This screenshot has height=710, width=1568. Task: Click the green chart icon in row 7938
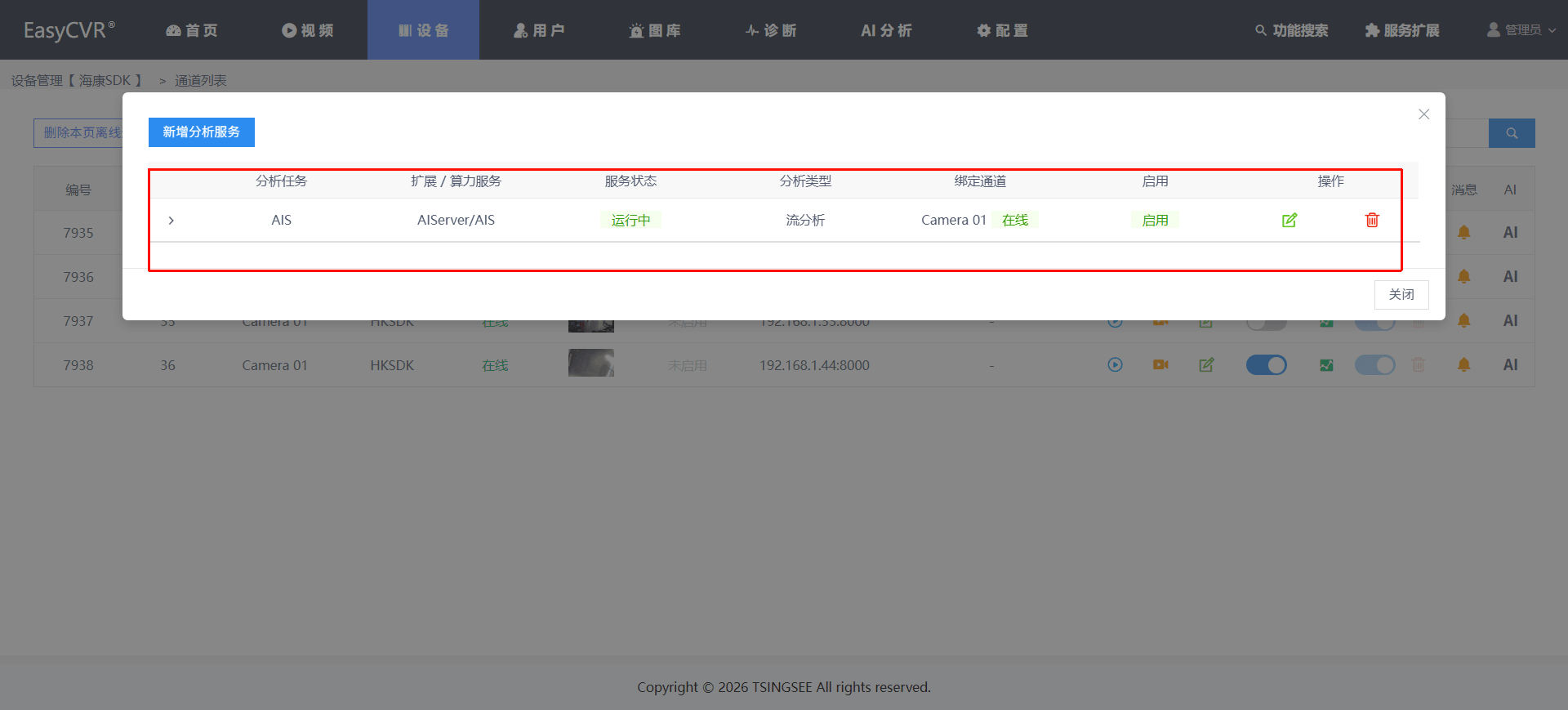coord(1326,365)
